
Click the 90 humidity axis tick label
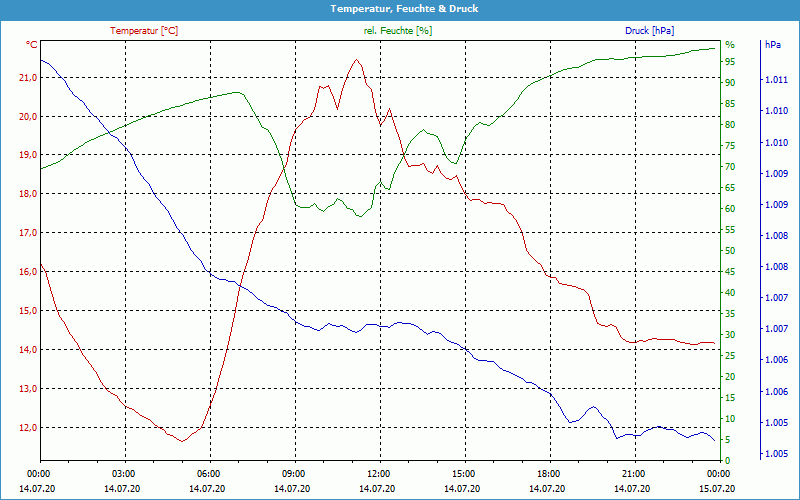[730, 83]
